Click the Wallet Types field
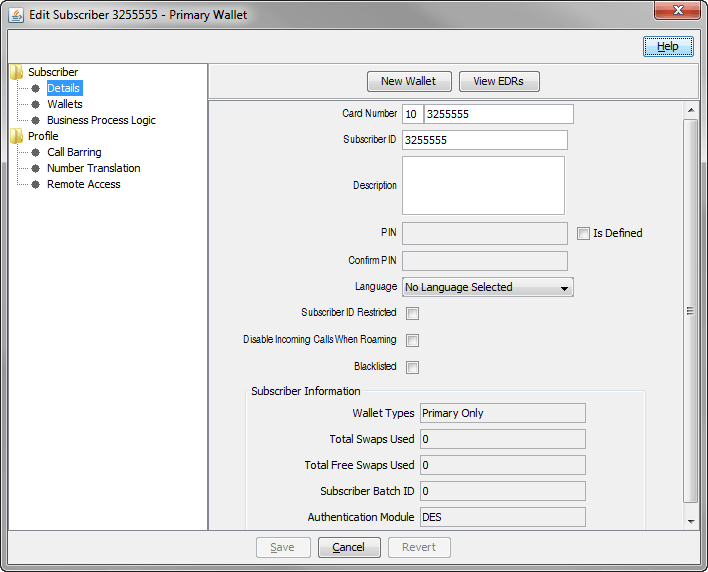This screenshot has height=572, width=708. tap(503, 413)
